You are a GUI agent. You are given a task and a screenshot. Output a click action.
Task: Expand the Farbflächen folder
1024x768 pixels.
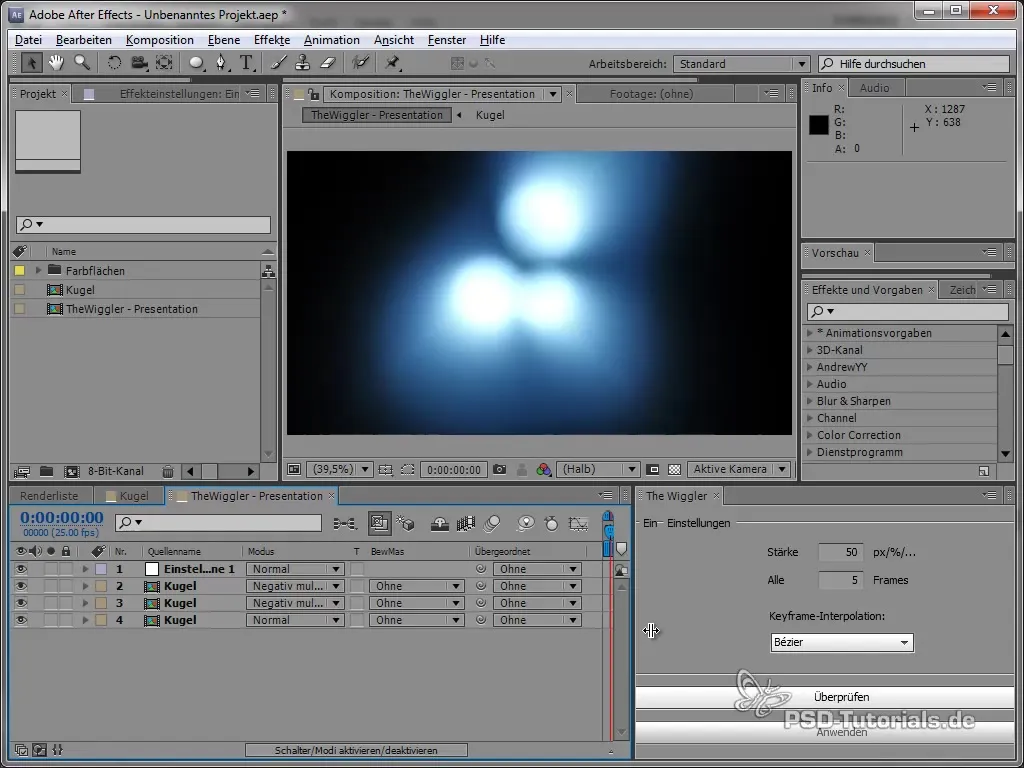pyautogui.click(x=39, y=270)
